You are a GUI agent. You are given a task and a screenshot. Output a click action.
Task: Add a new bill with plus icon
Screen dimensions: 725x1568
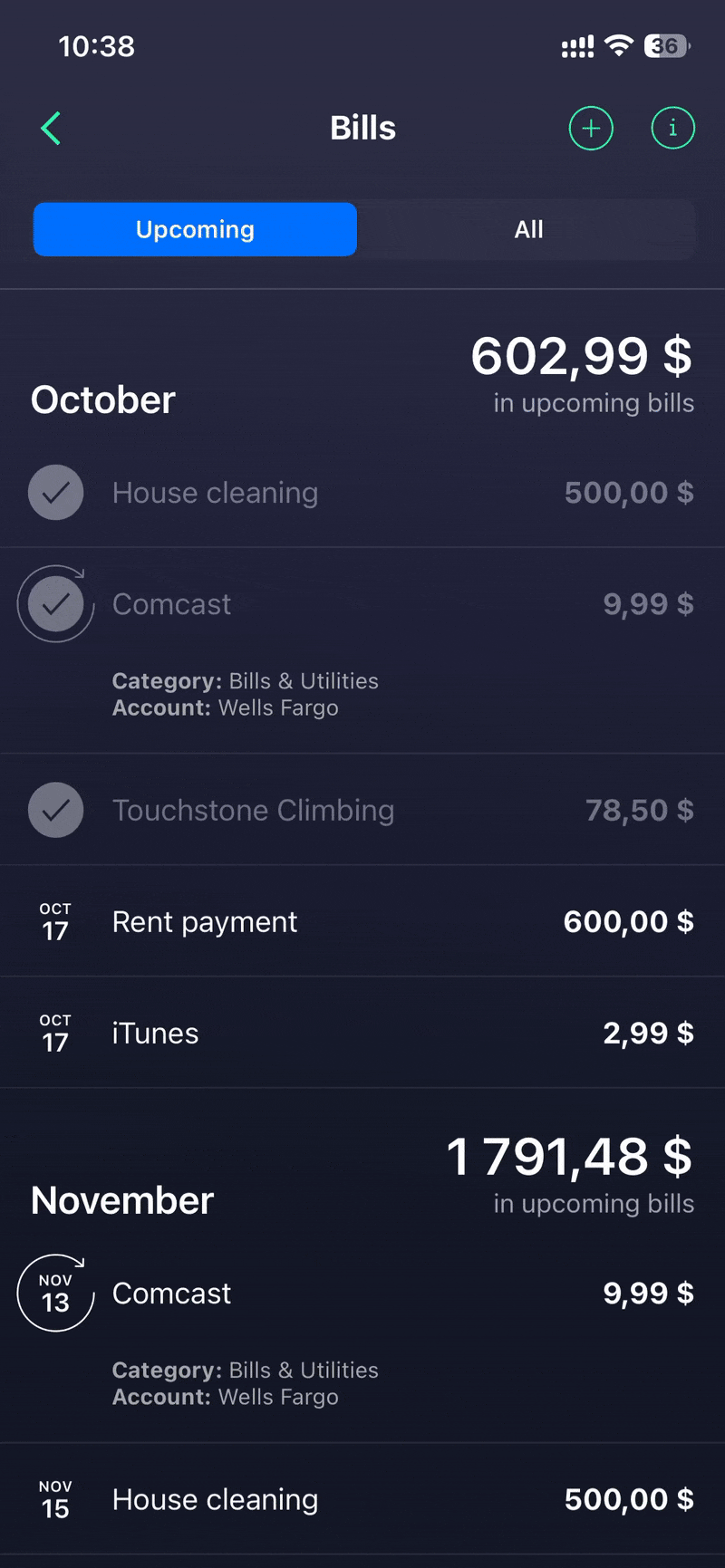coord(591,129)
